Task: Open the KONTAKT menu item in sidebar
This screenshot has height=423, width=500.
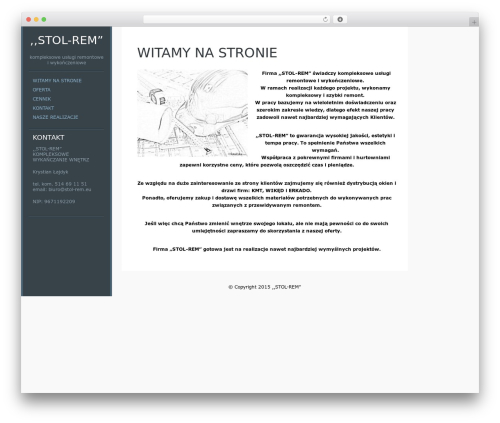Action: 43,108
